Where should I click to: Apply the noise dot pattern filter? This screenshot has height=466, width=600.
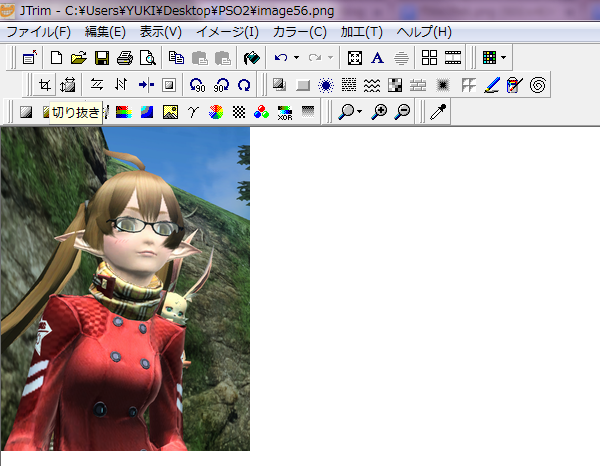349,85
